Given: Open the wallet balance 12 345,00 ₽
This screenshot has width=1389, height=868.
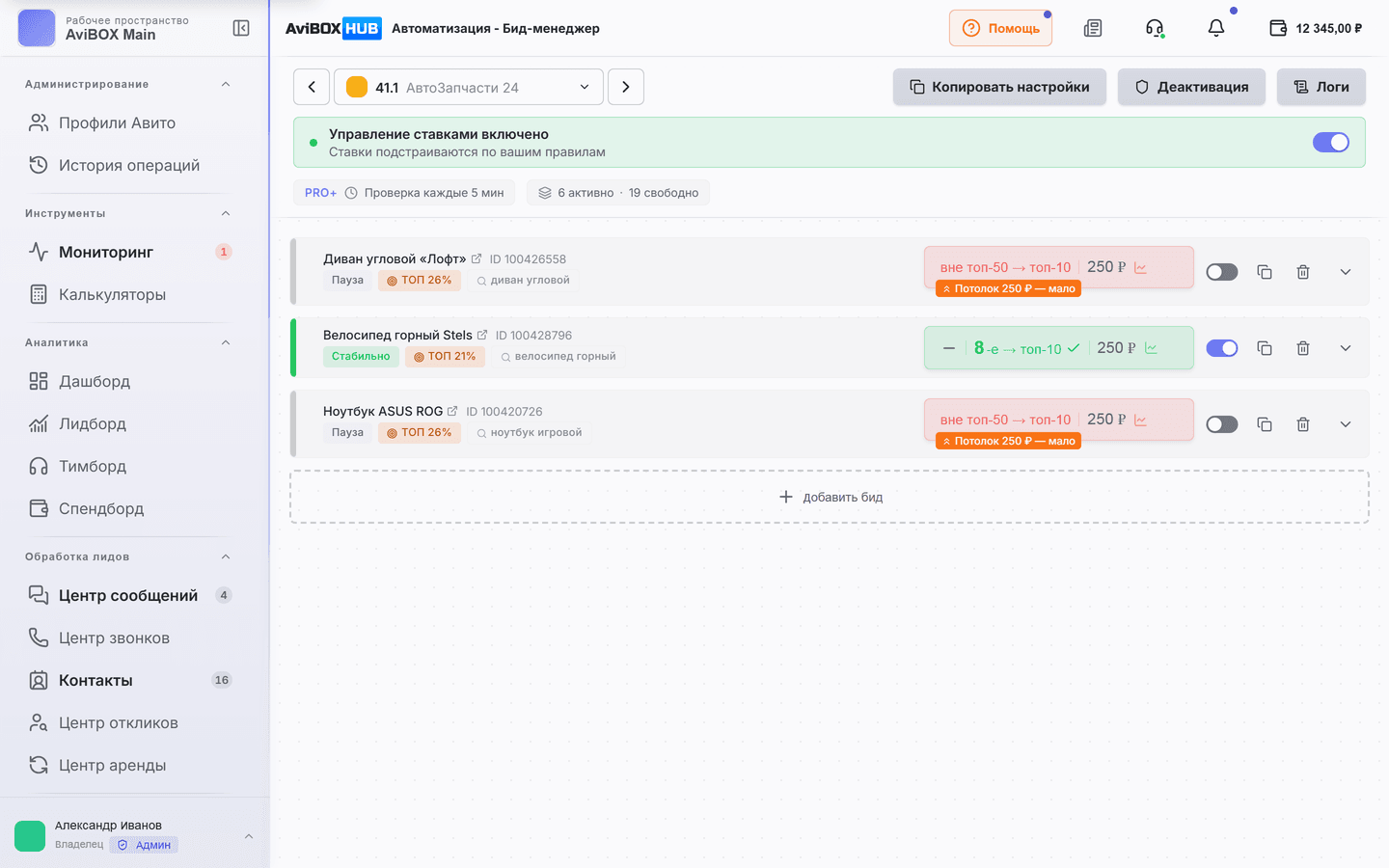Looking at the screenshot, I should pyautogui.click(x=1316, y=28).
